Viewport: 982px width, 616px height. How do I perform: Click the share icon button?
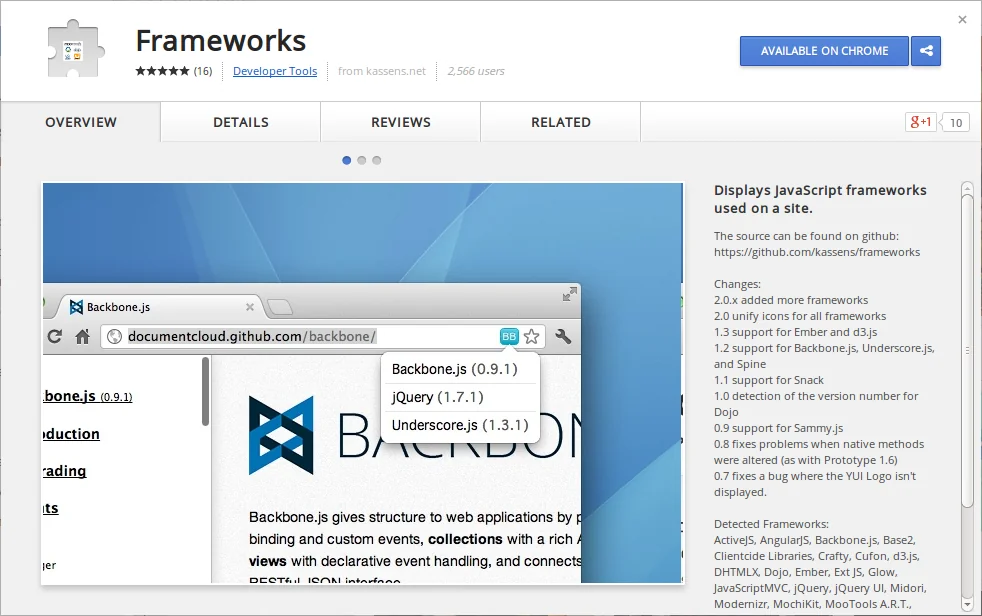[926, 51]
